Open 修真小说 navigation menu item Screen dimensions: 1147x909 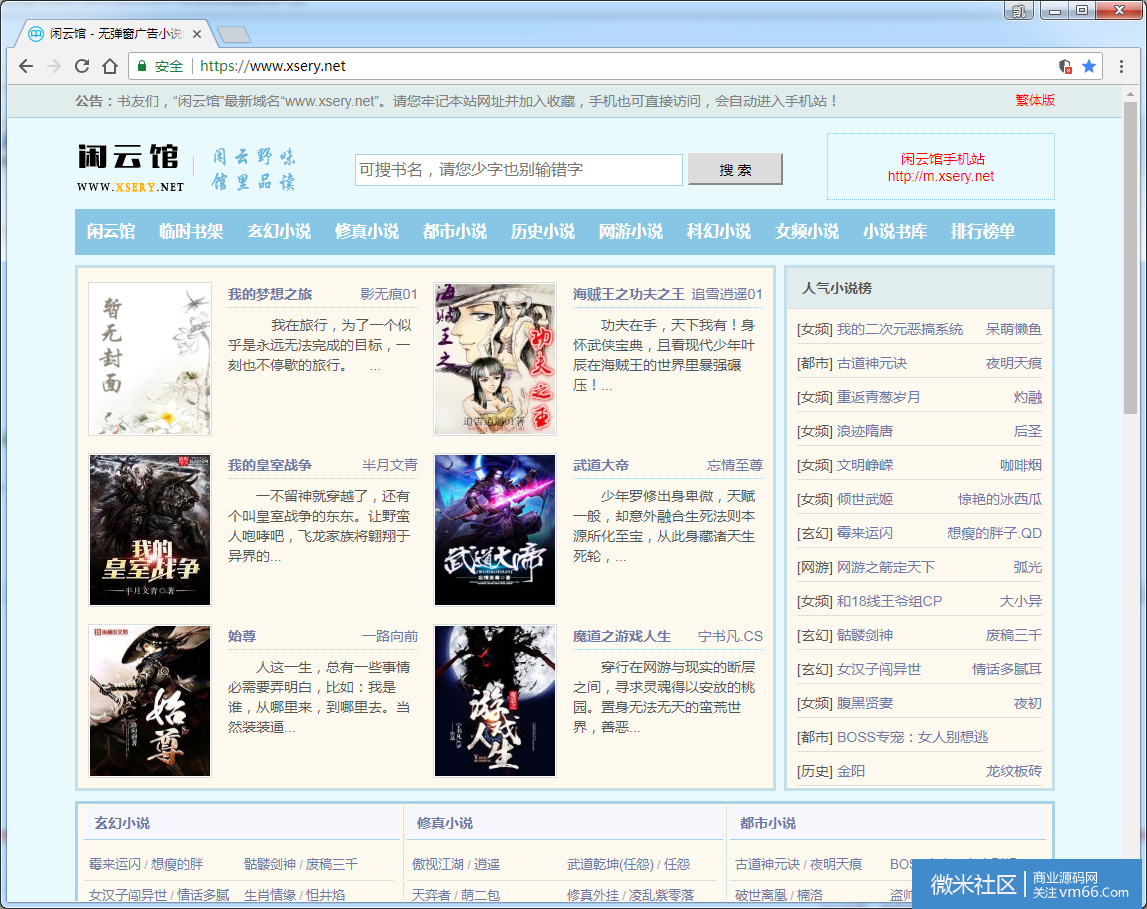click(x=366, y=232)
